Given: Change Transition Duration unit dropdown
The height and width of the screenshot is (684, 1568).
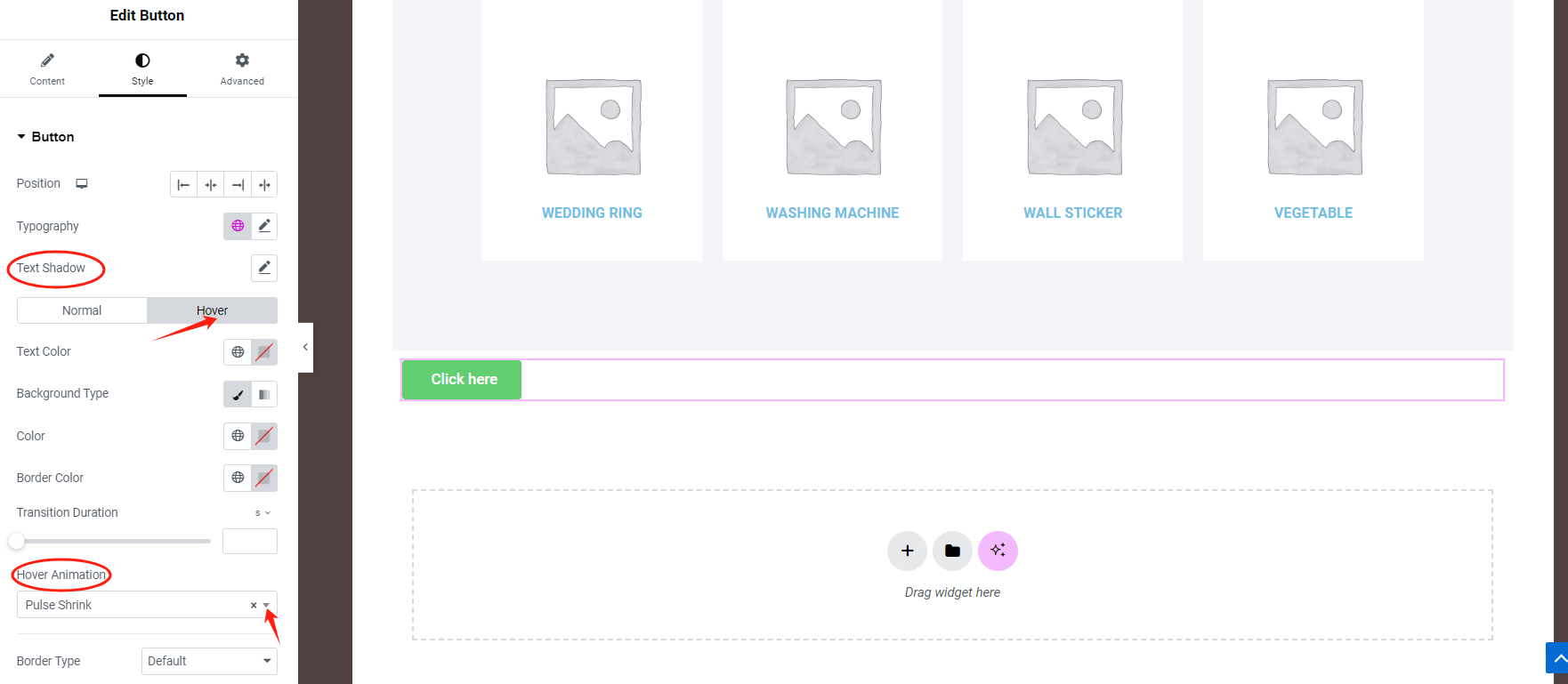Looking at the screenshot, I should 263,513.
